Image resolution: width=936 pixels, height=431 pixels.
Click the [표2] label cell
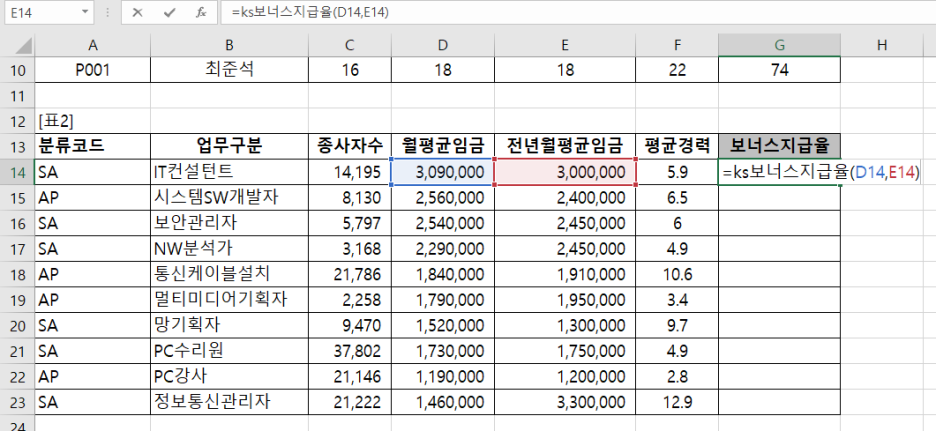pyautogui.click(x=93, y=121)
